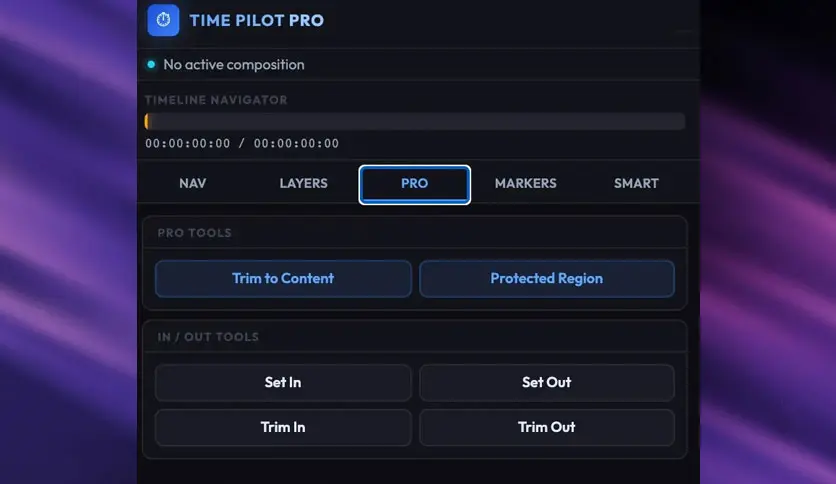
Task: Go to the MARKERS tab
Action: (x=525, y=183)
